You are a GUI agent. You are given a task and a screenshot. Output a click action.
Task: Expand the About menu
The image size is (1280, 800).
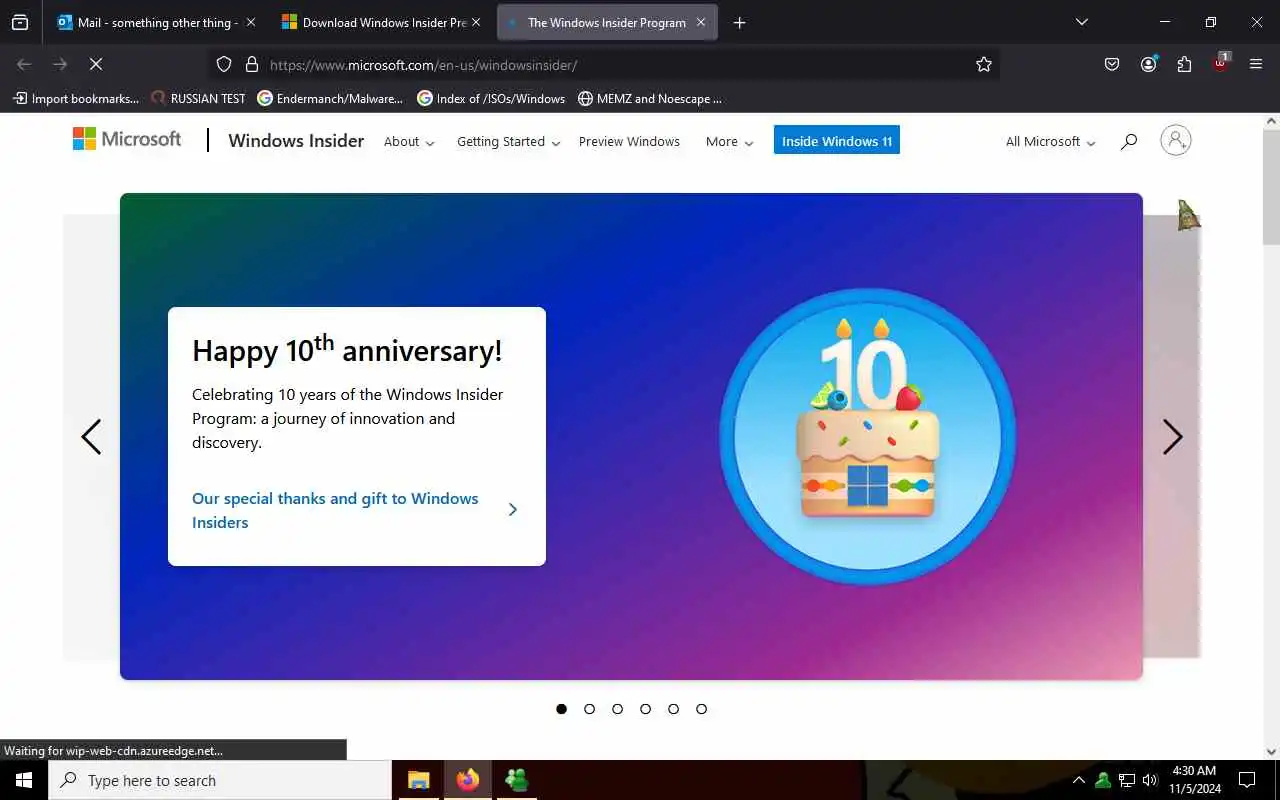point(409,142)
